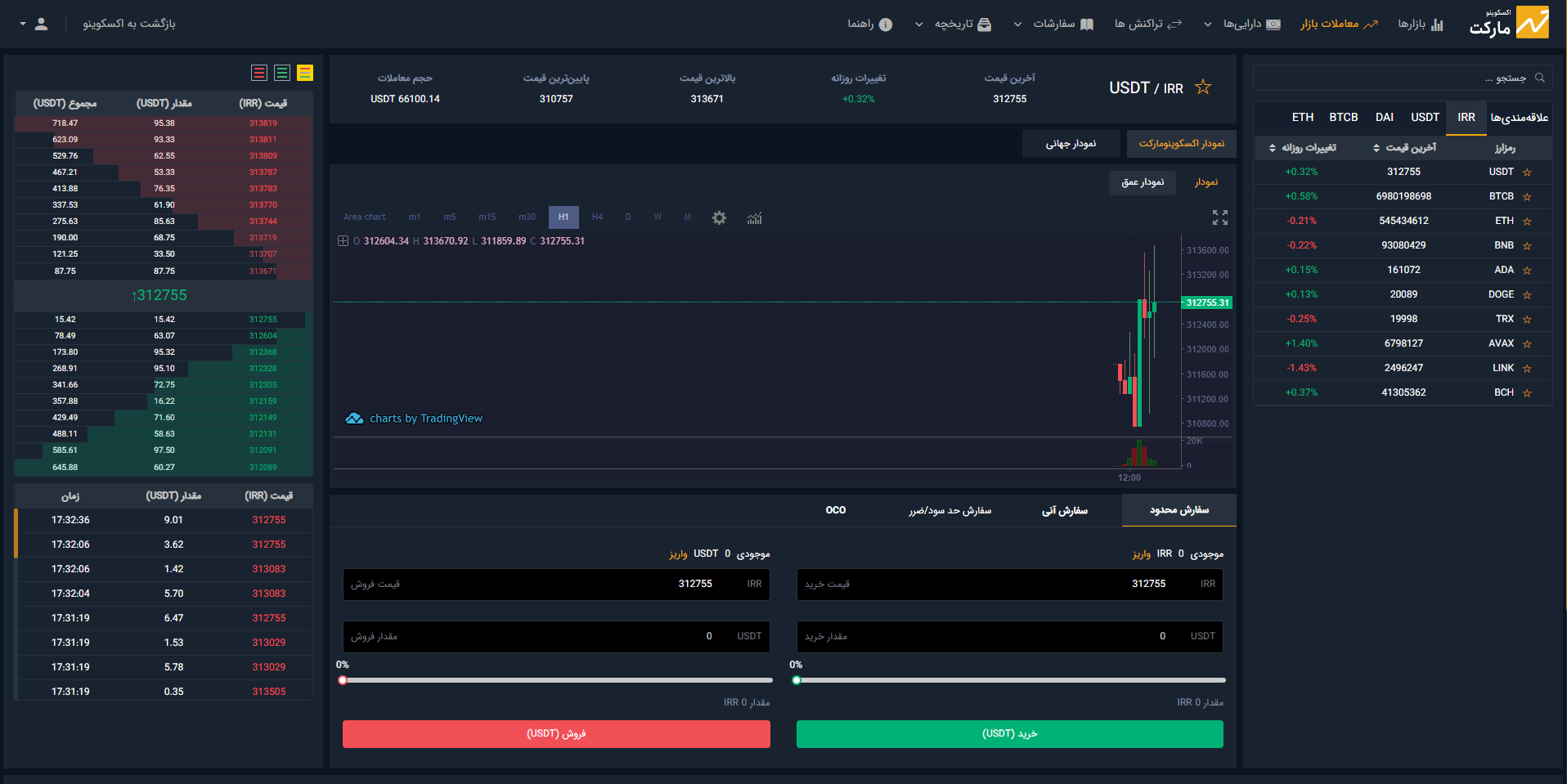Screen dimensions: 1567x784
Task: Show sell-only order book view
Action: coord(259,73)
